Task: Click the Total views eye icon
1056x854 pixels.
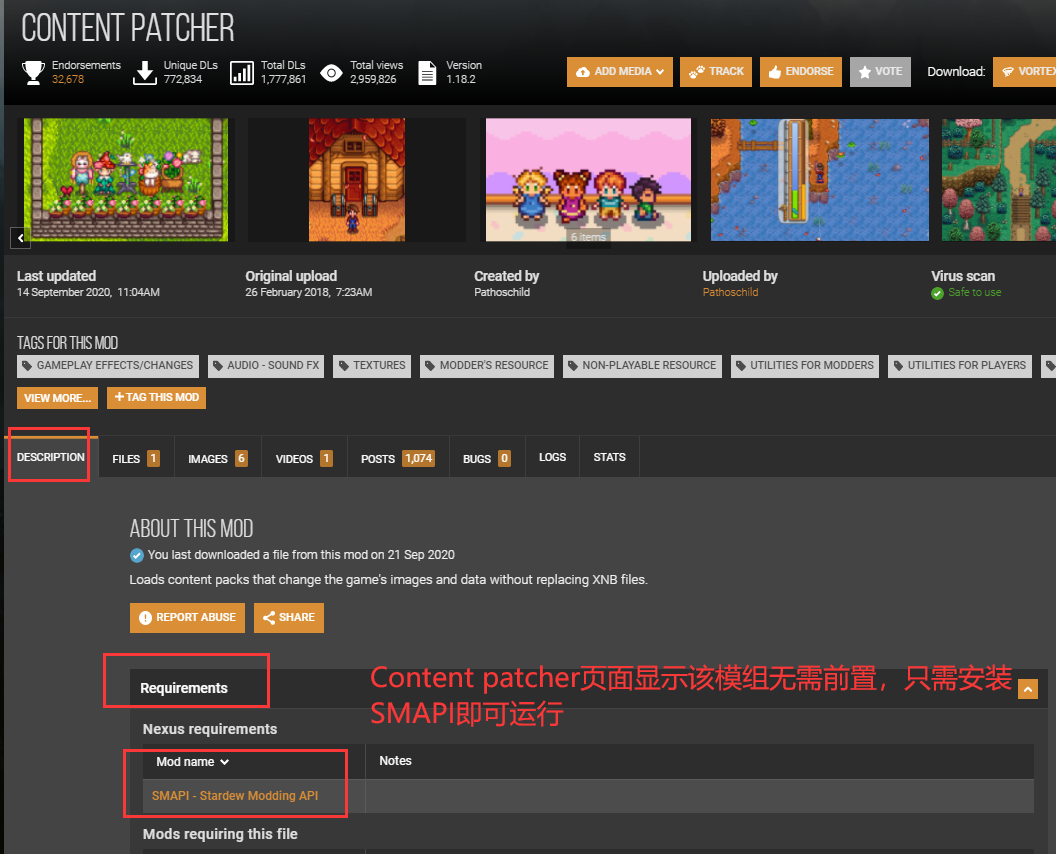Action: (x=331, y=73)
